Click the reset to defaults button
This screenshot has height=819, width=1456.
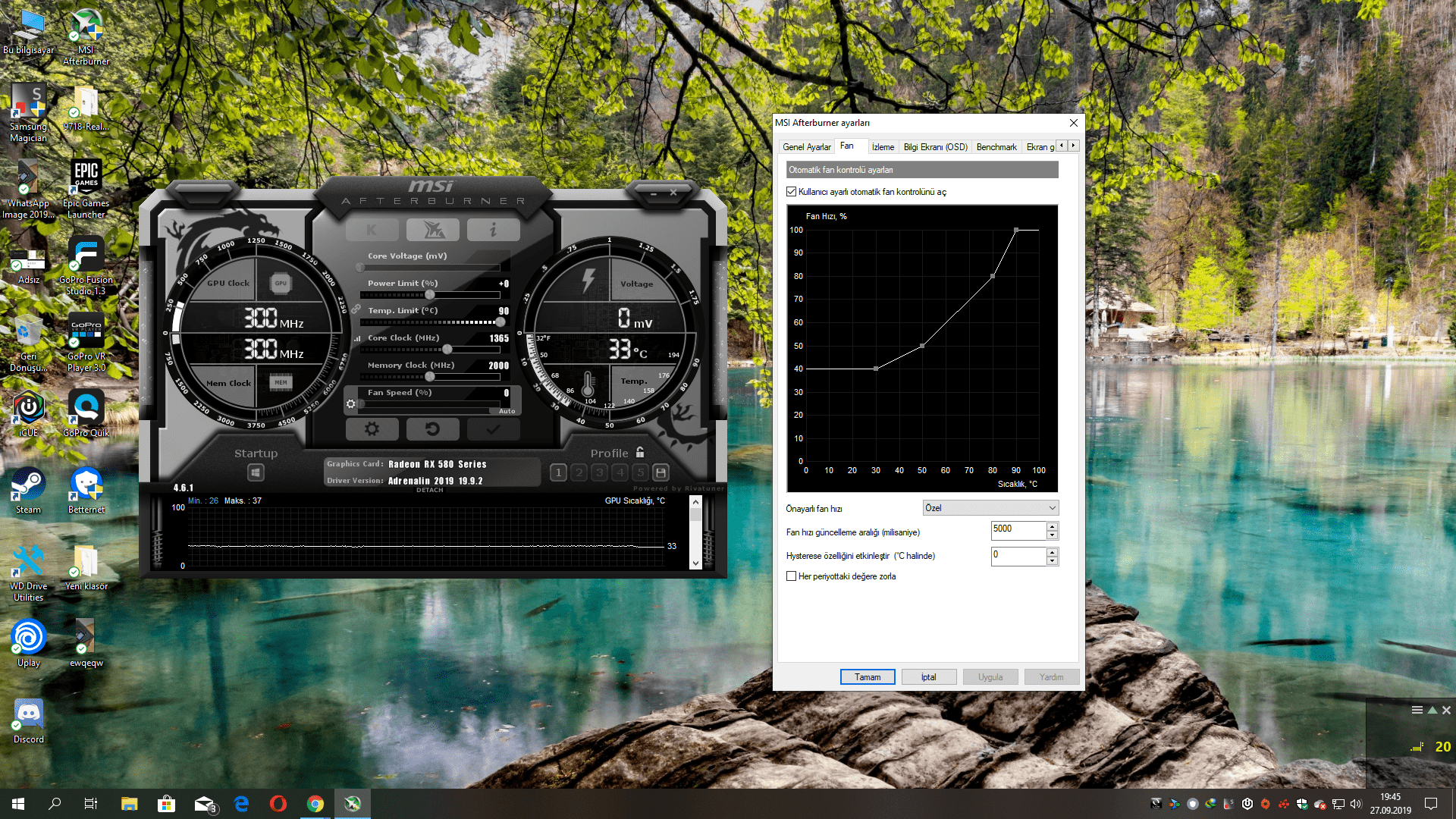(432, 429)
